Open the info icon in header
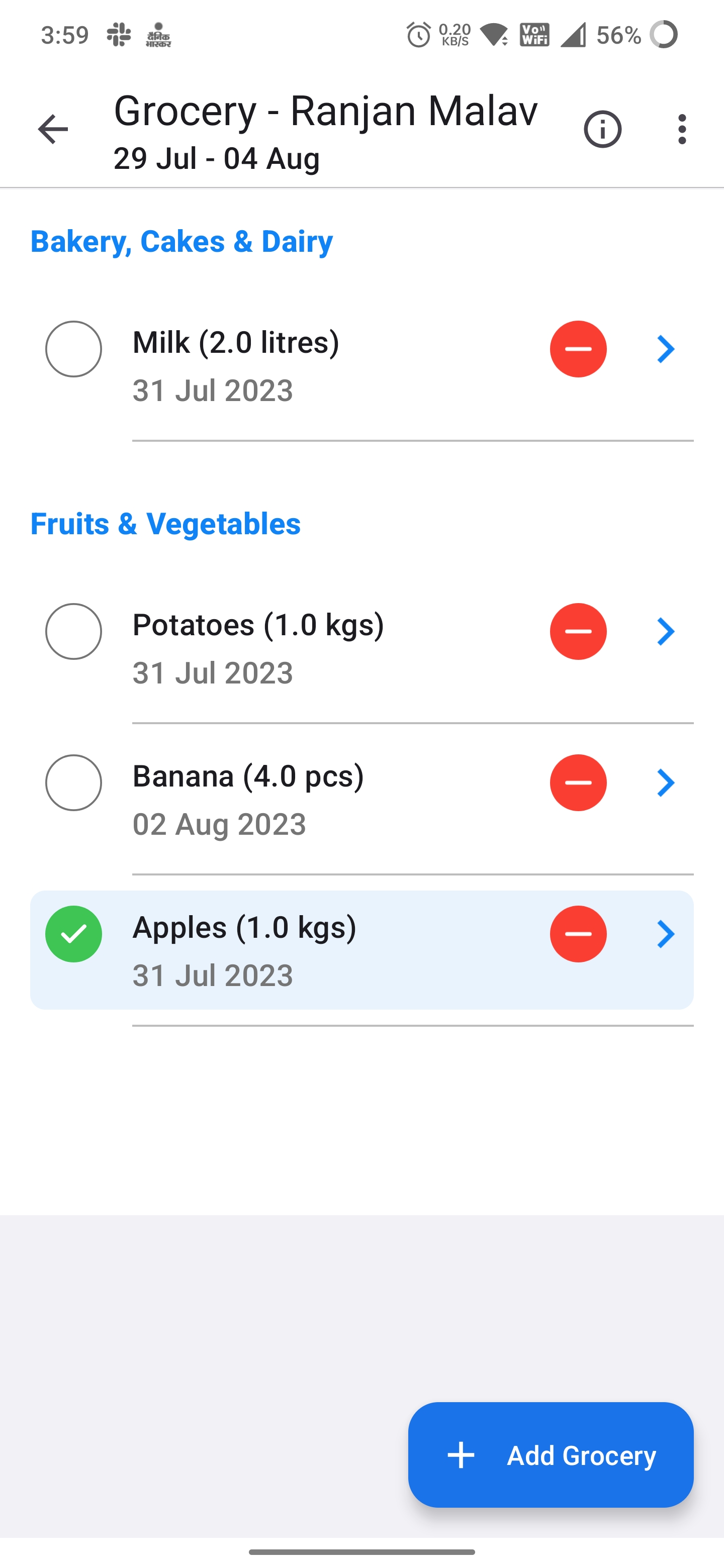The width and height of the screenshot is (724, 1568). coord(602,129)
